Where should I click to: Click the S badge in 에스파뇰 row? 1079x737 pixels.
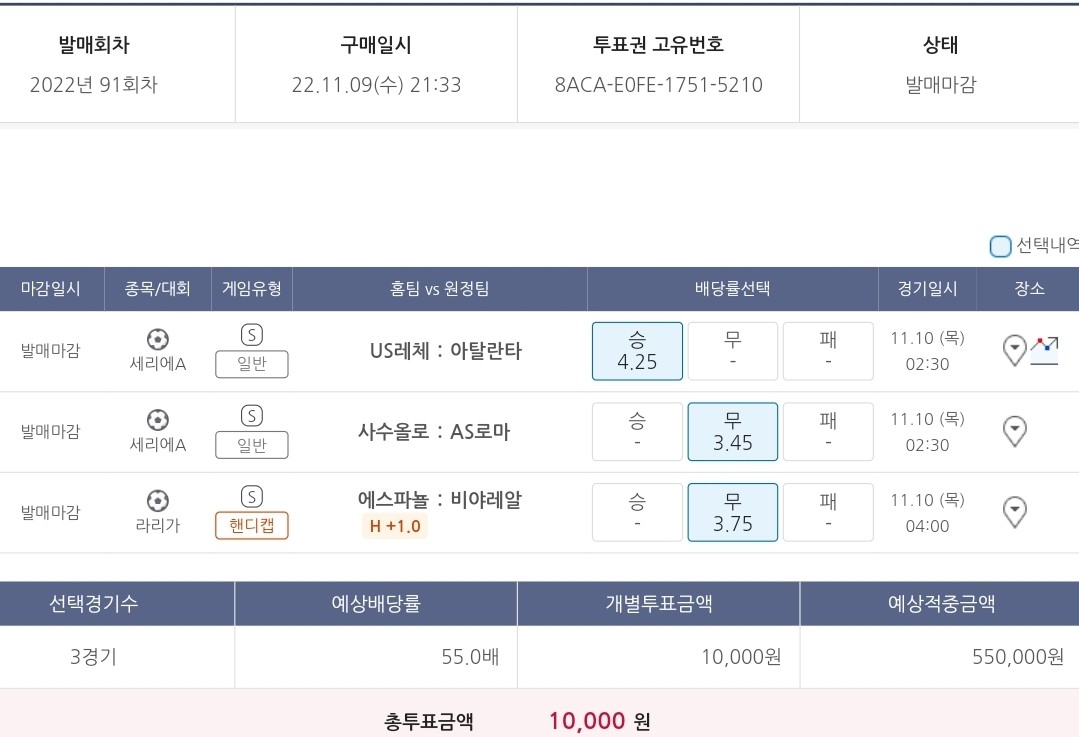(x=252, y=497)
